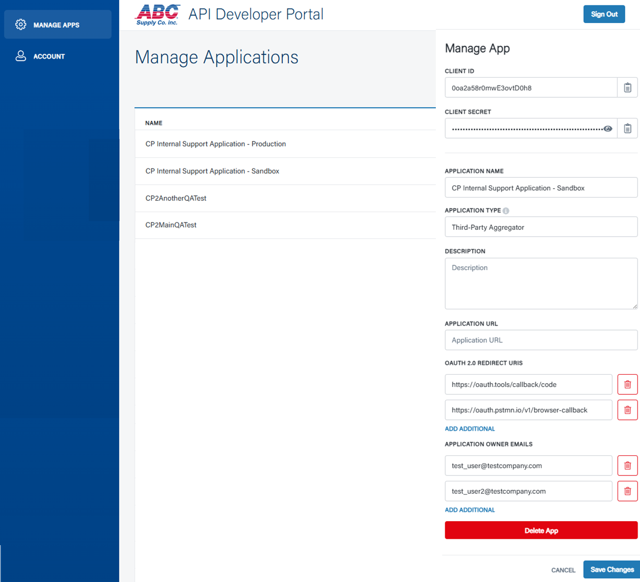Viewport: 640px width, 582px height.
Task: Click the ABC Supply Co. logo
Action: (x=158, y=14)
